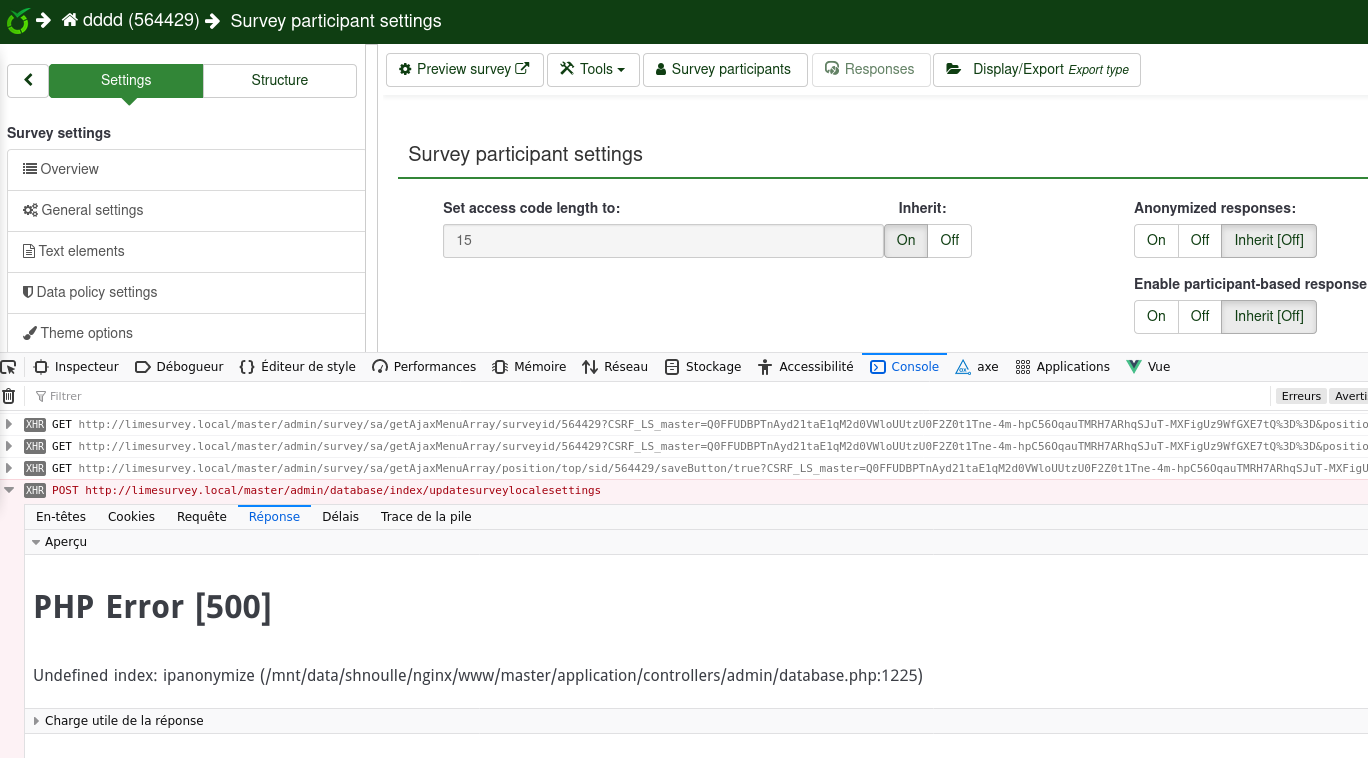Open the Réseau network panel
Viewport: 1368px width, 758px height.
click(x=615, y=367)
